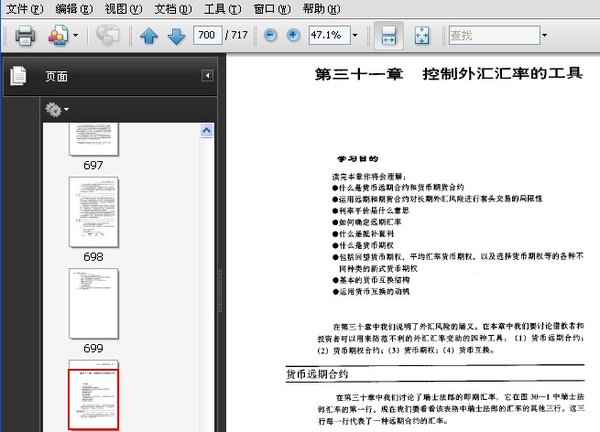Collapse the 页面 panel using its arrow button
The image size is (600, 432).
(207, 76)
